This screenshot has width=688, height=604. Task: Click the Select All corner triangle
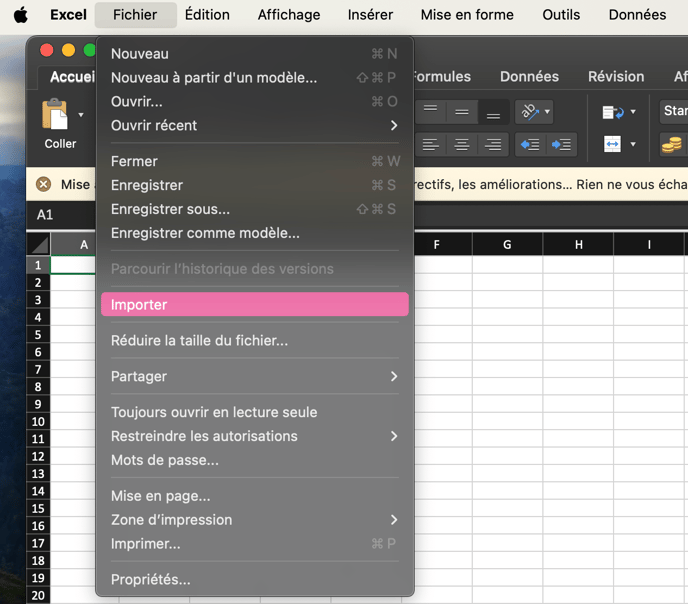pyautogui.click(x=38, y=244)
